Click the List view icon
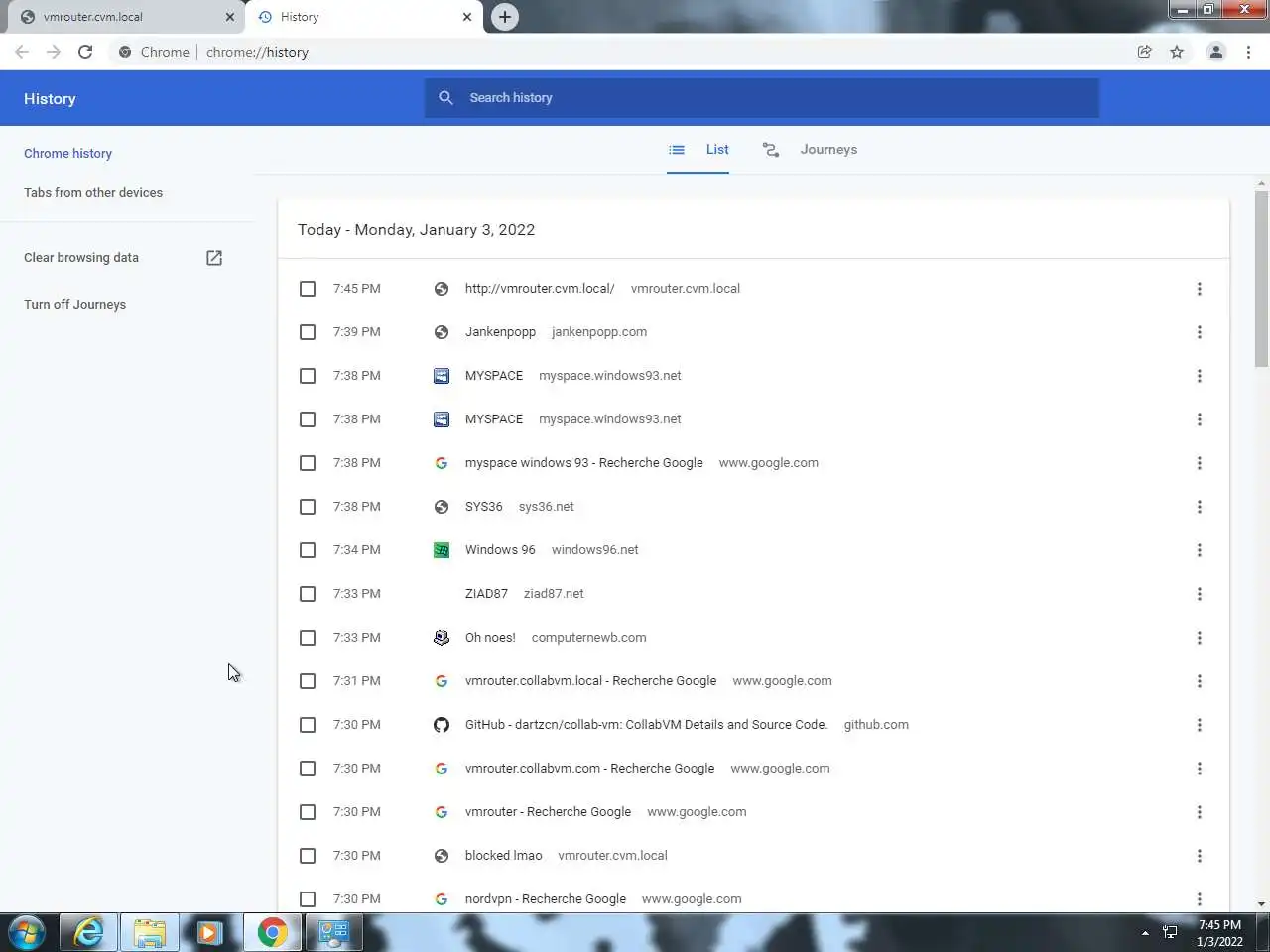1270x952 pixels. [x=677, y=150]
